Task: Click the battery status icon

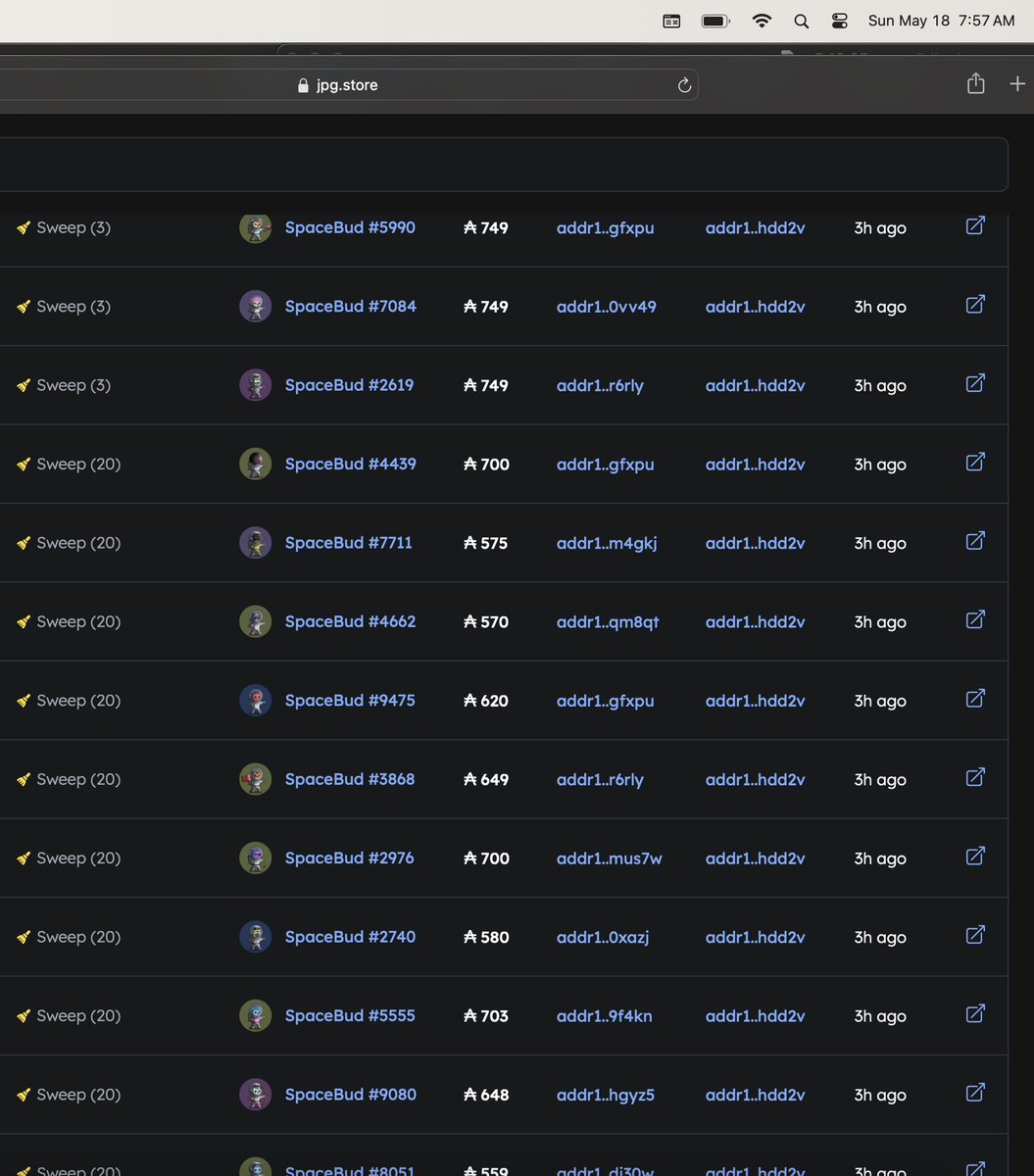Action: pyautogui.click(x=716, y=21)
